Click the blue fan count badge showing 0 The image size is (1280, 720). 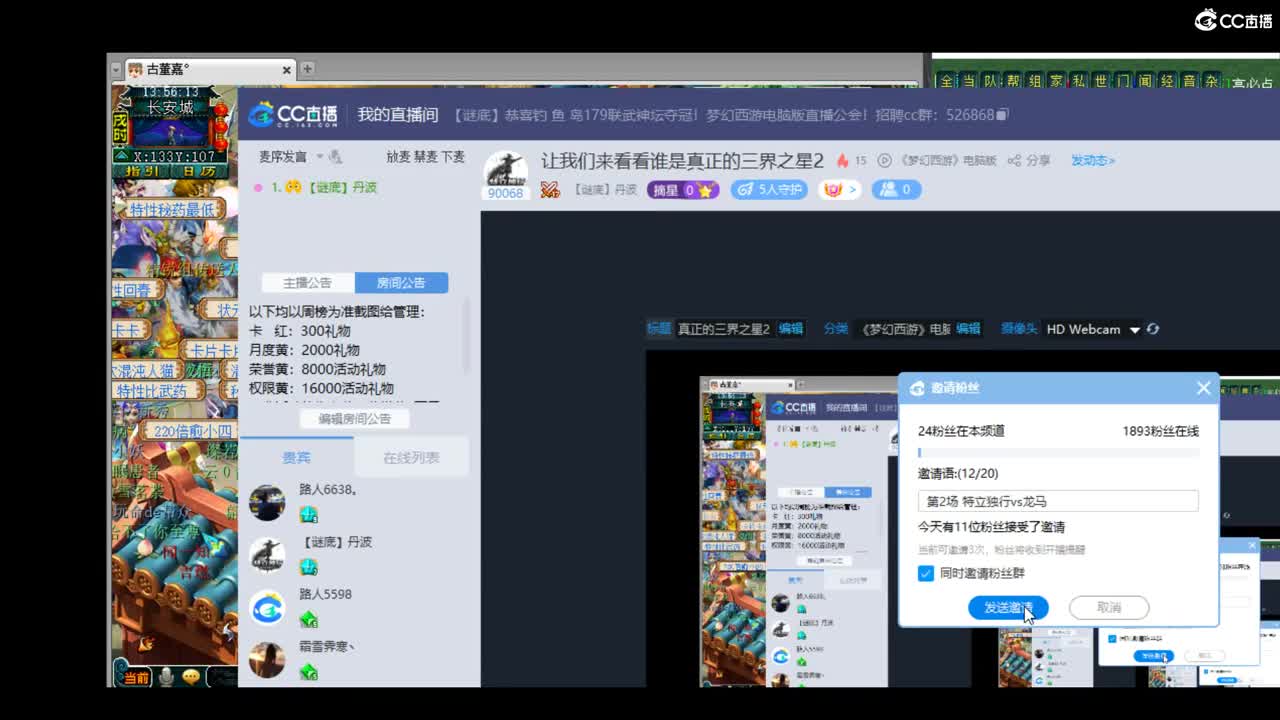pos(896,189)
